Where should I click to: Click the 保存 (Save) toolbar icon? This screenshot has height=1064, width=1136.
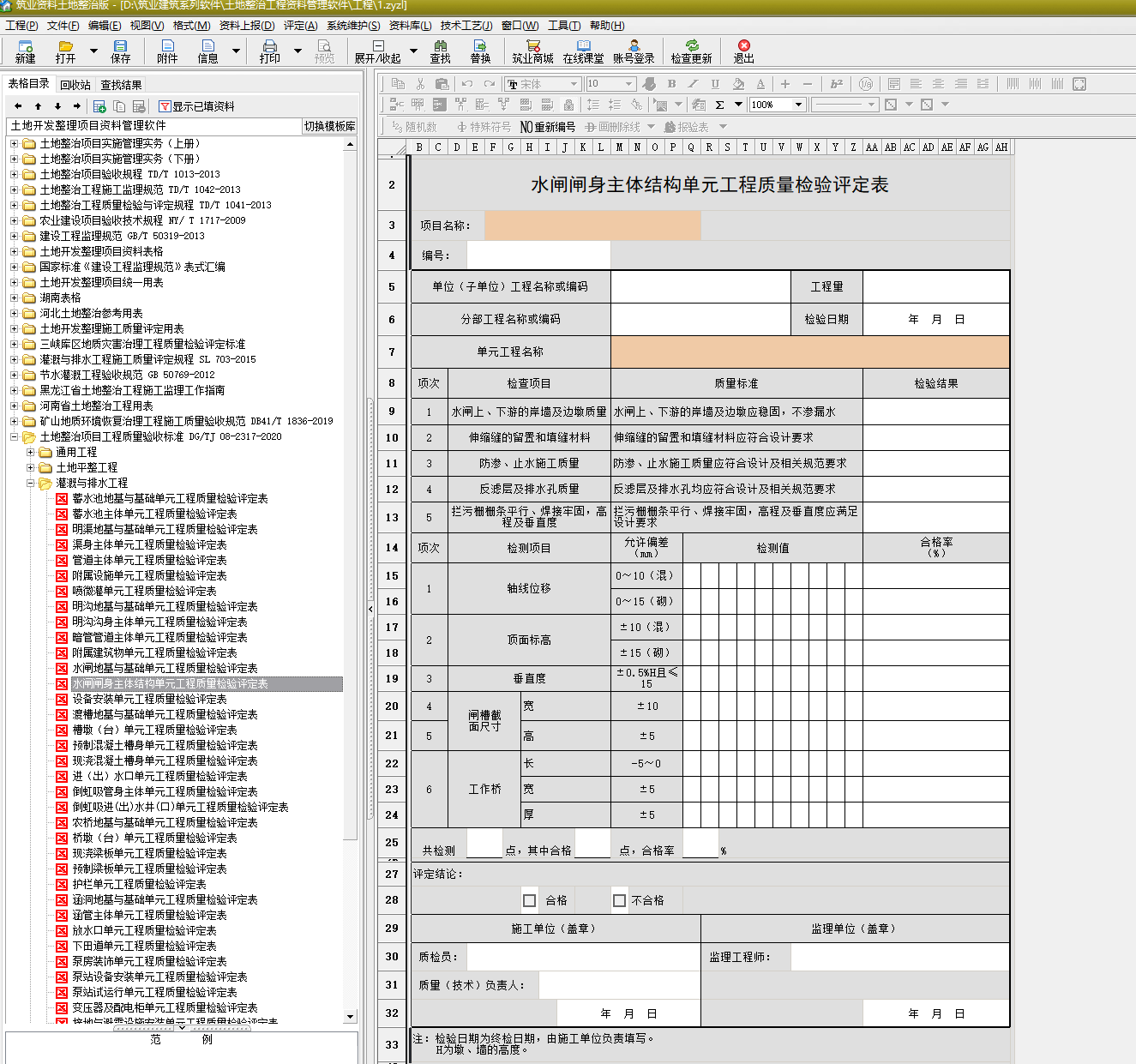pos(121,51)
